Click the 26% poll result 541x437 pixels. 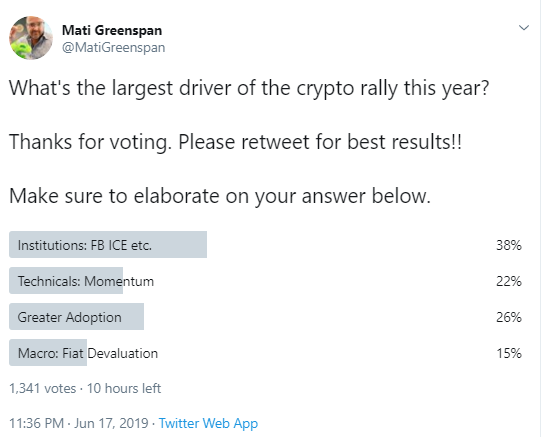[509, 317]
